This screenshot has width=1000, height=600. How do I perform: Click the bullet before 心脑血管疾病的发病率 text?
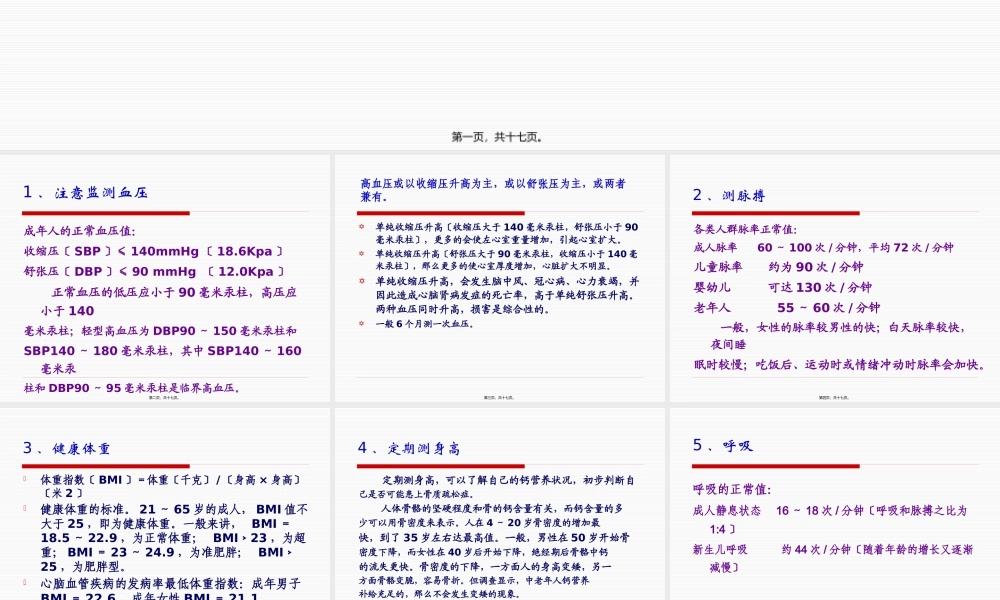click(24, 582)
